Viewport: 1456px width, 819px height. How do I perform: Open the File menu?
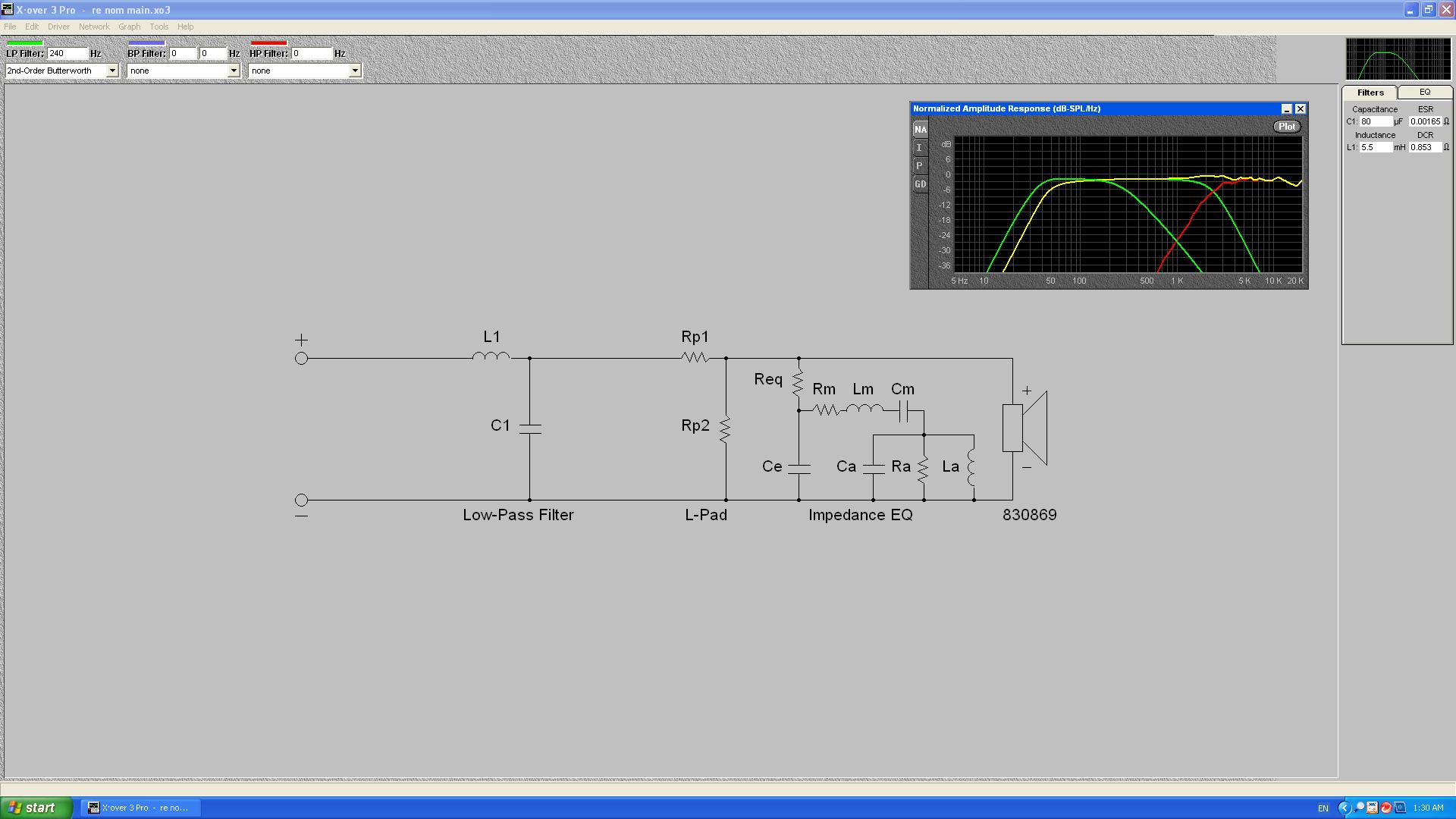click(x=10, y=27)
